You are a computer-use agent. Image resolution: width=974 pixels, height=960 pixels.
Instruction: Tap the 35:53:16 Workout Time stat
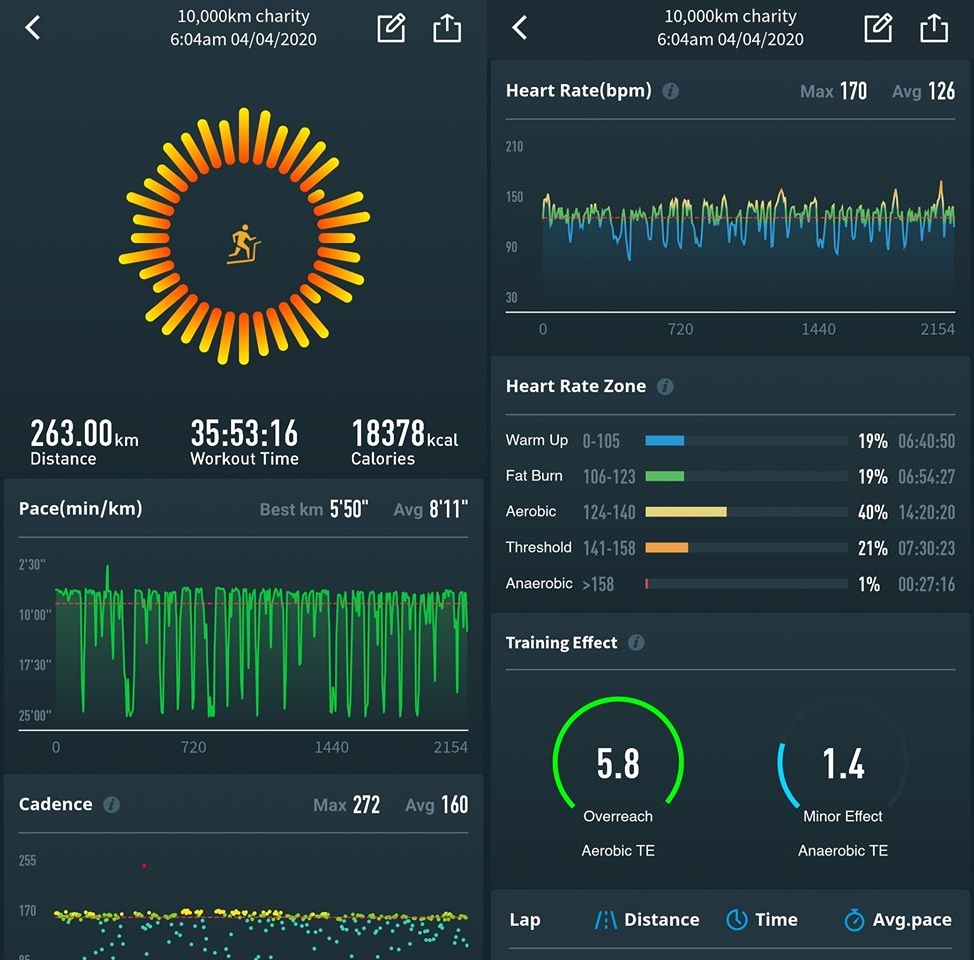[244, 442]
